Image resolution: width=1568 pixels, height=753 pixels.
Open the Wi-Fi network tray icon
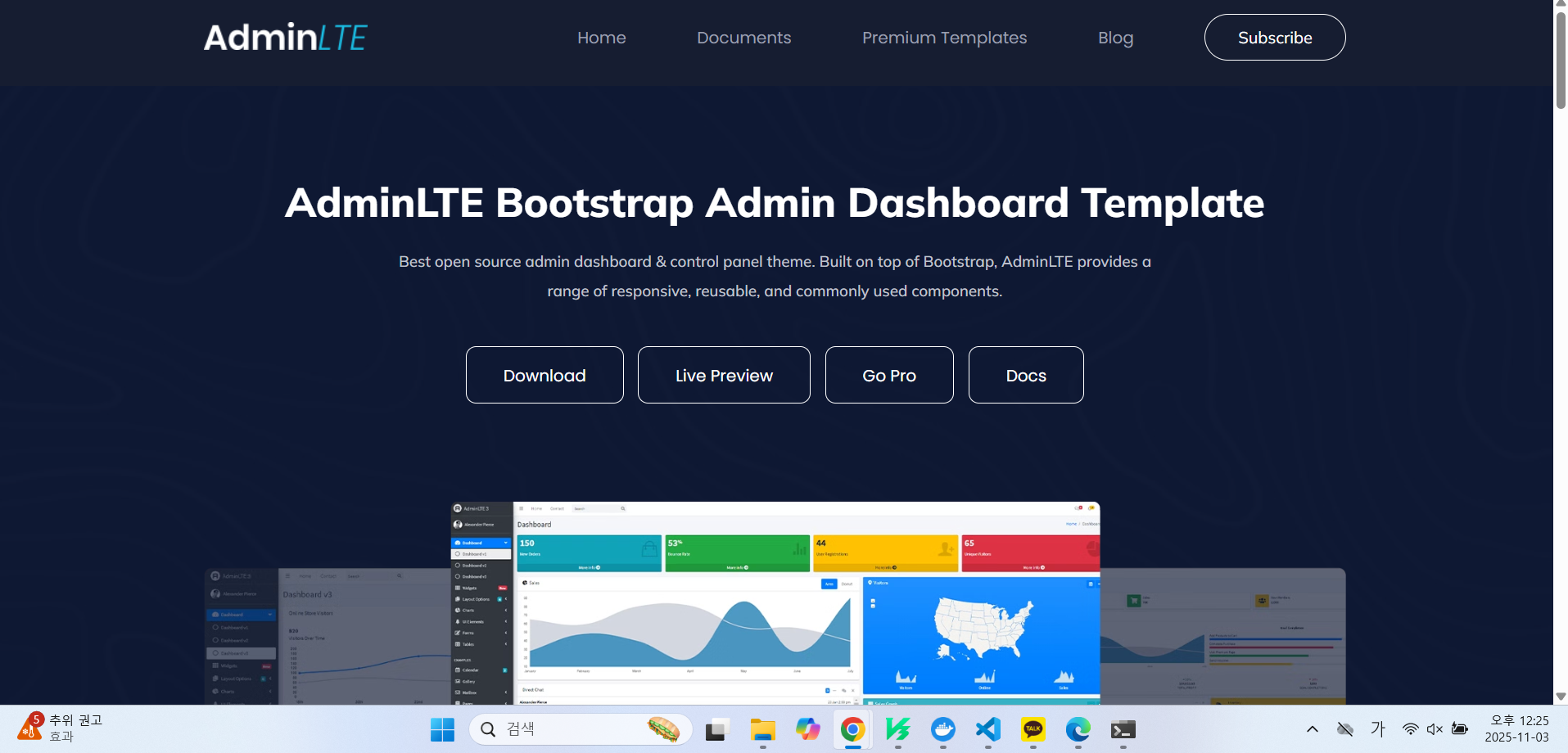pos(1410,729)
